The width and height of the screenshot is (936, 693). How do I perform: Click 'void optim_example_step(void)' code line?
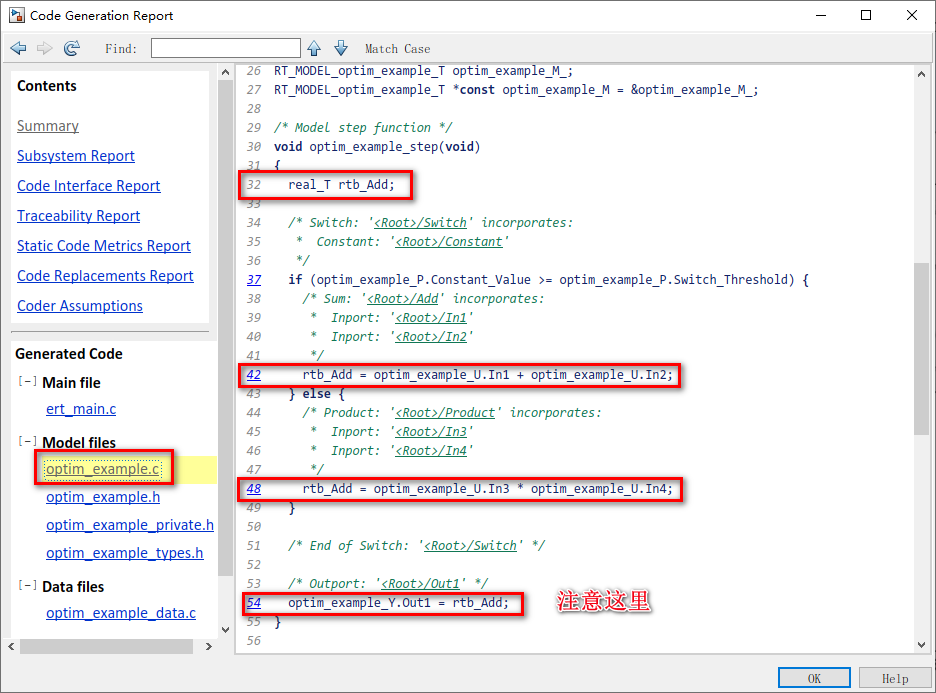[377, 147]
